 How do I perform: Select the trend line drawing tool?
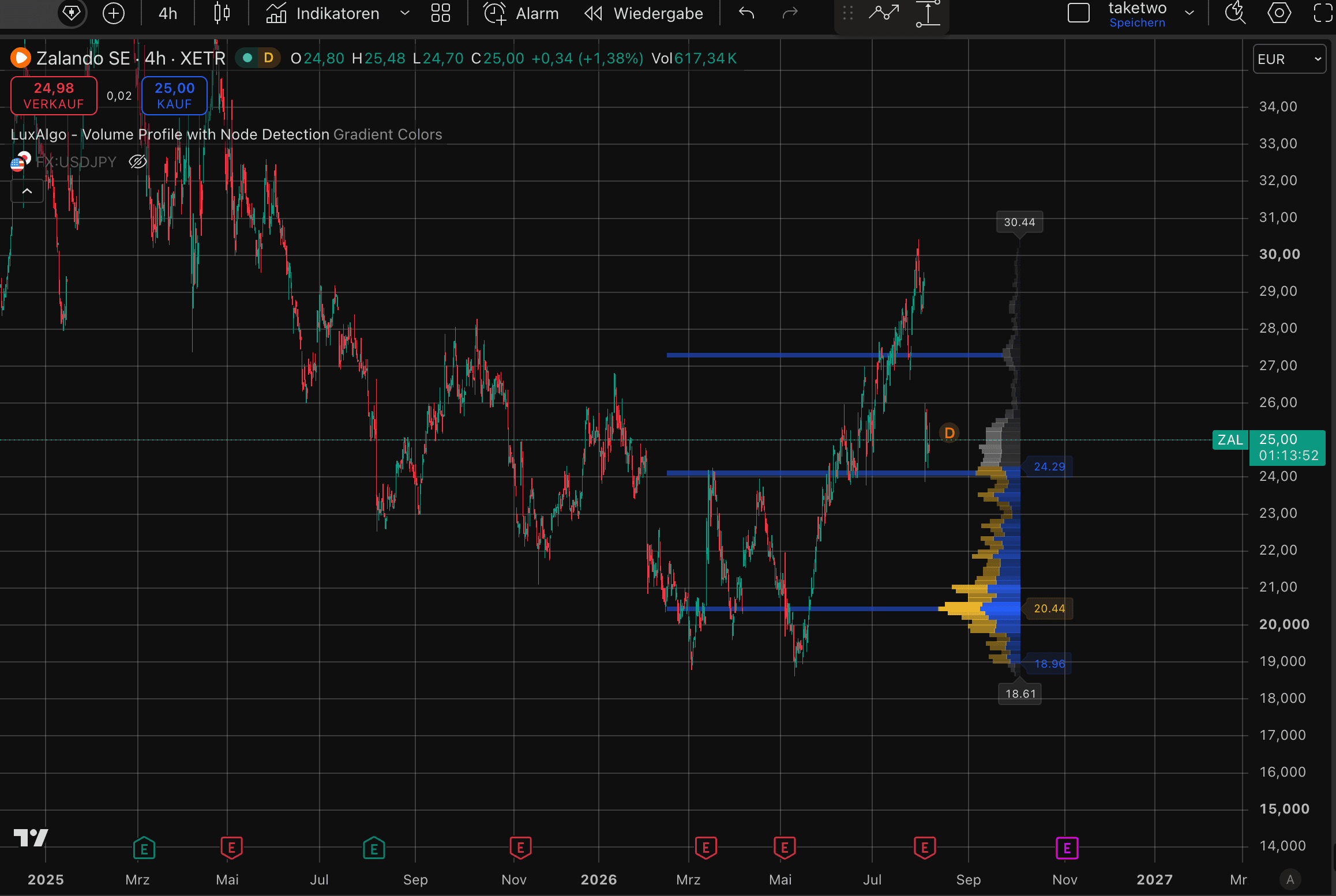[x=884, y=13]
